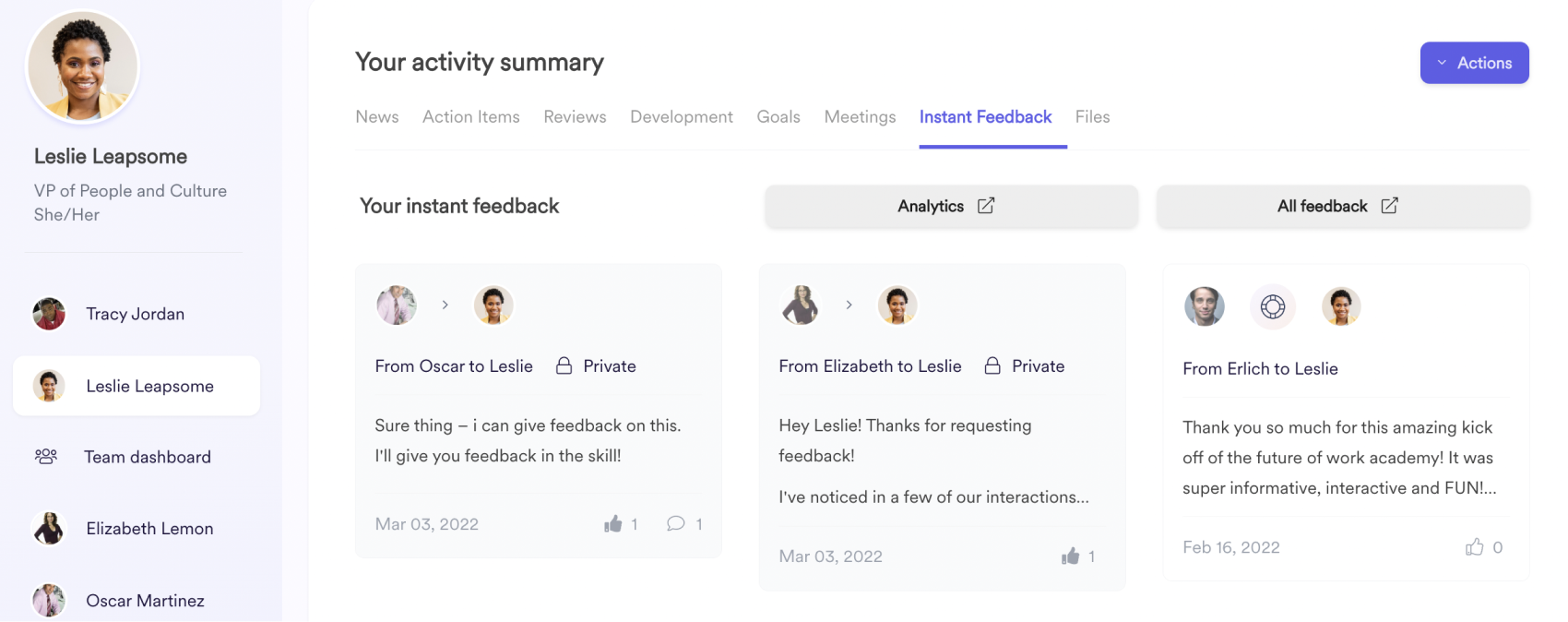Open Analytics external link icon
The width and height of the screenshot is (1568, 622).
click(x=986, y=206)
